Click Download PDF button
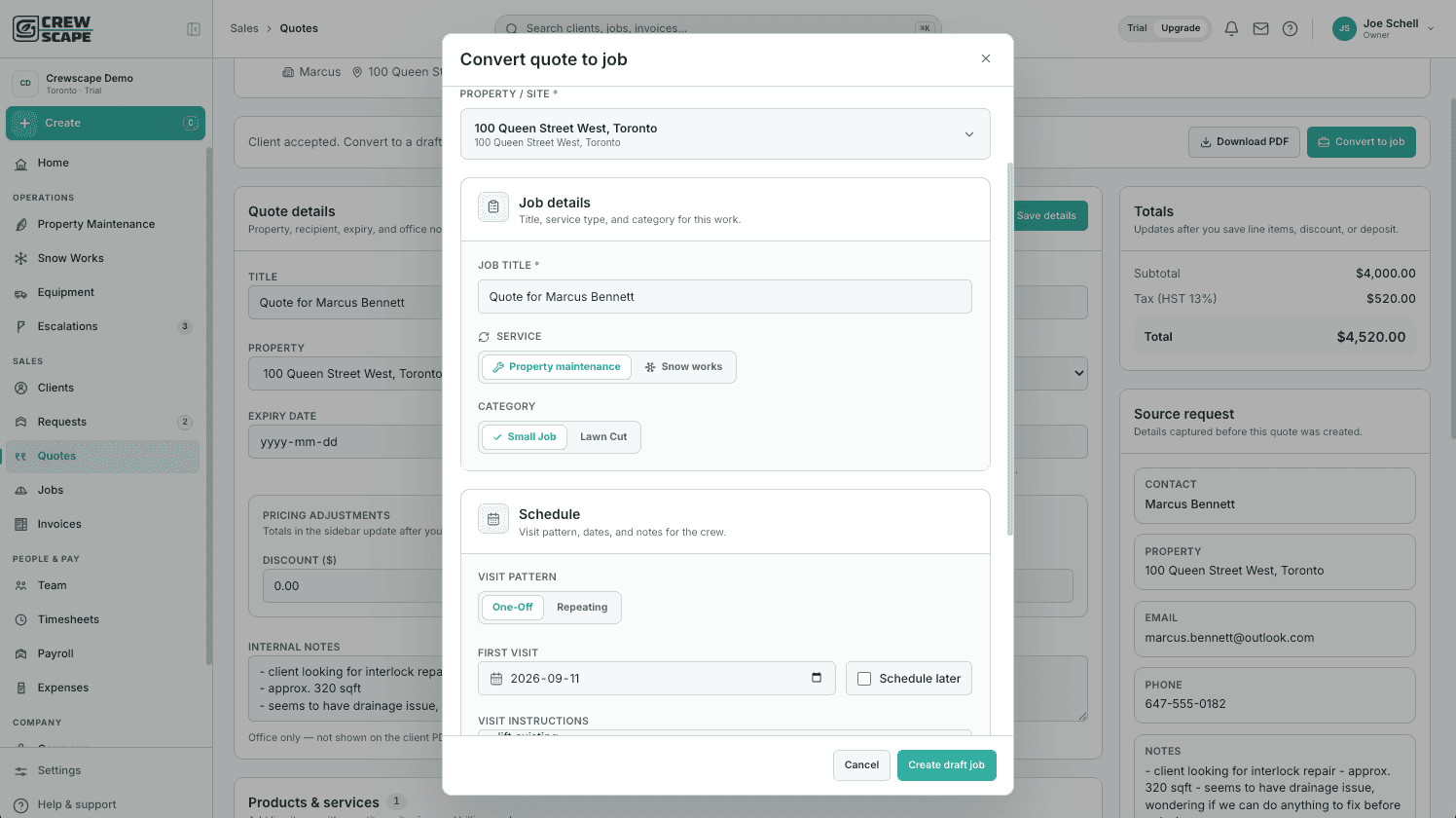Screen dimensions: 1456x818 (1244, 142)
